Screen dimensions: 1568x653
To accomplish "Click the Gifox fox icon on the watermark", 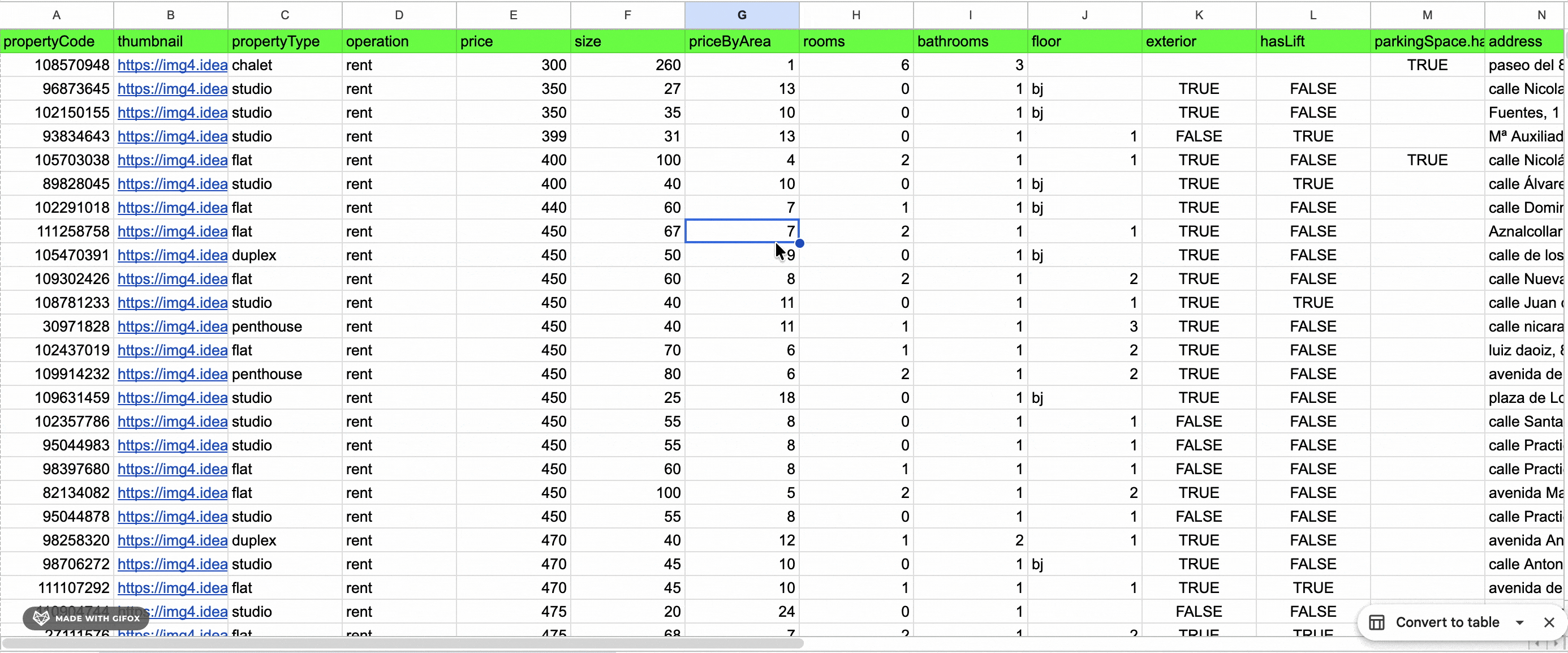I will pyautogui.click(x=40, y=618).
